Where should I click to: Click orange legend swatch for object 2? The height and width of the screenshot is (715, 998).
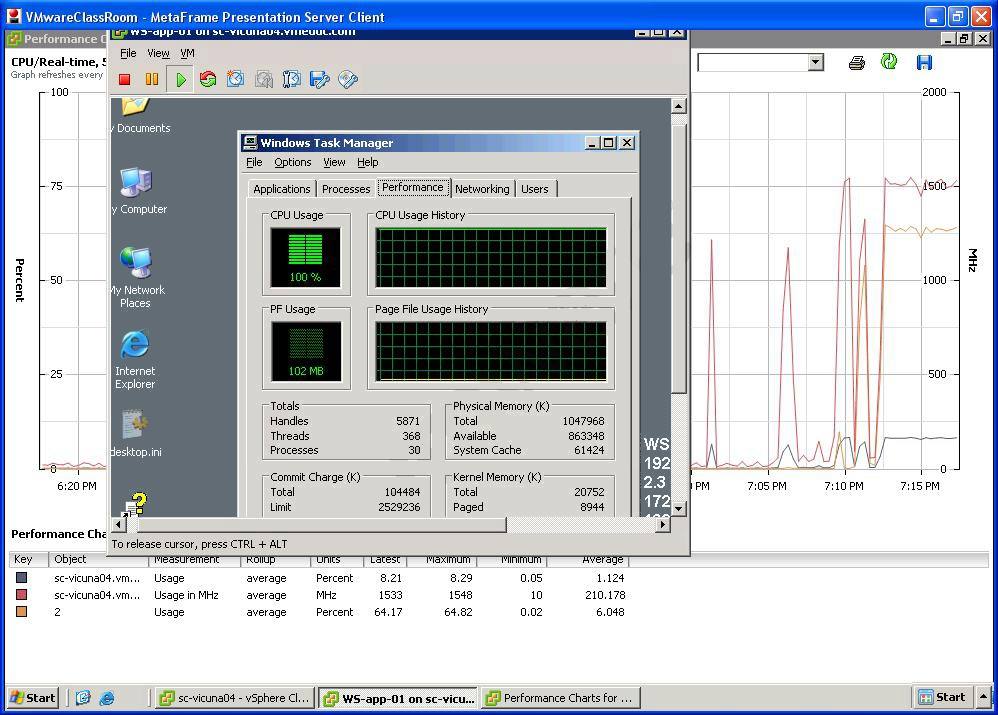coord(22,612)
